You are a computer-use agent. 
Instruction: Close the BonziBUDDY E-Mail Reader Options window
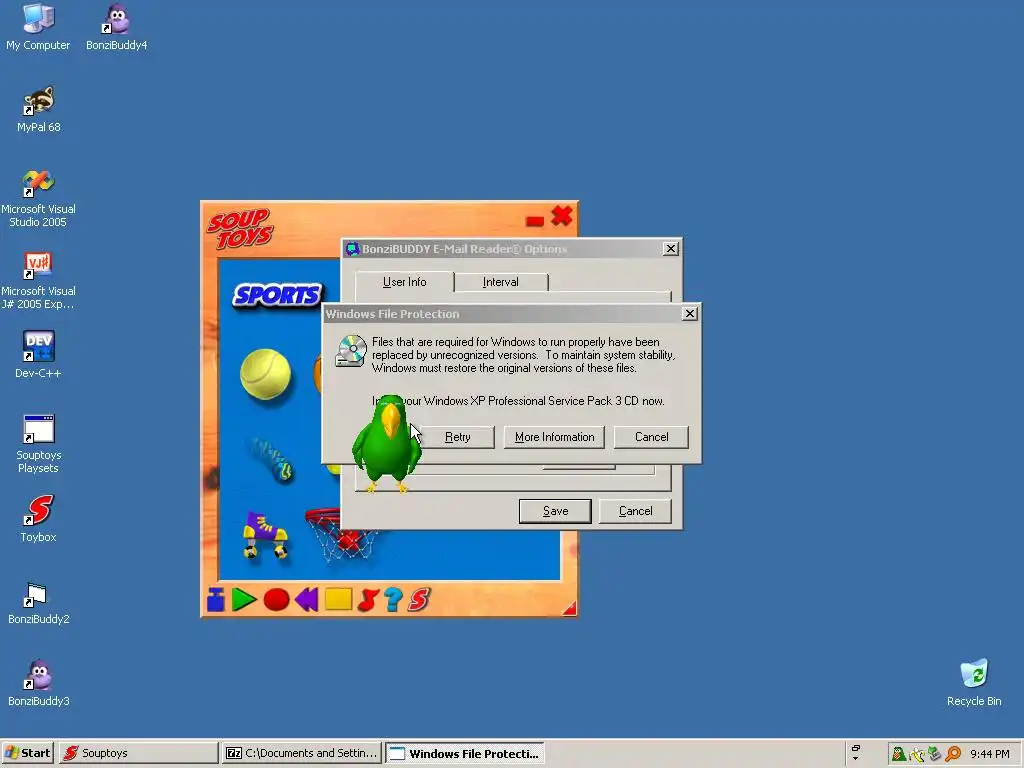pyautogui.click(x=671, y=249)
